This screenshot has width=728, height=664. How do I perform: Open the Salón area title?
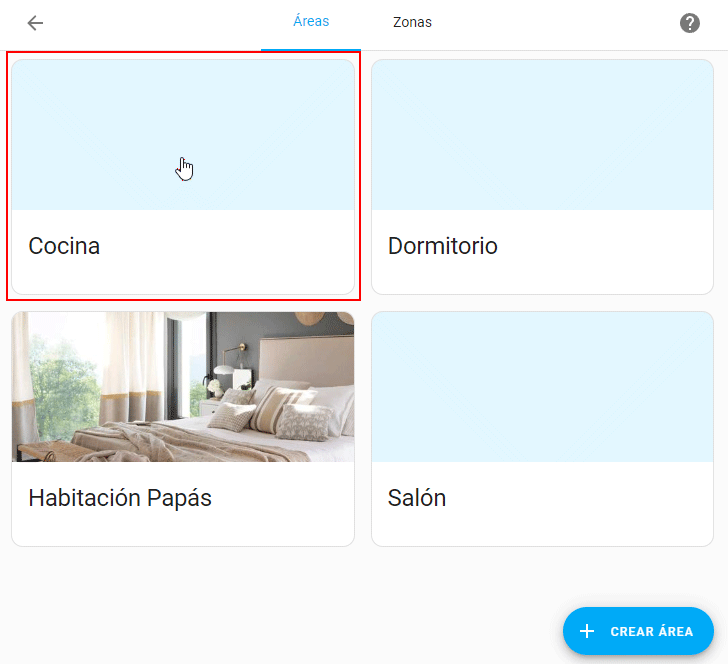pyautogui.click(x=417, y=498)
